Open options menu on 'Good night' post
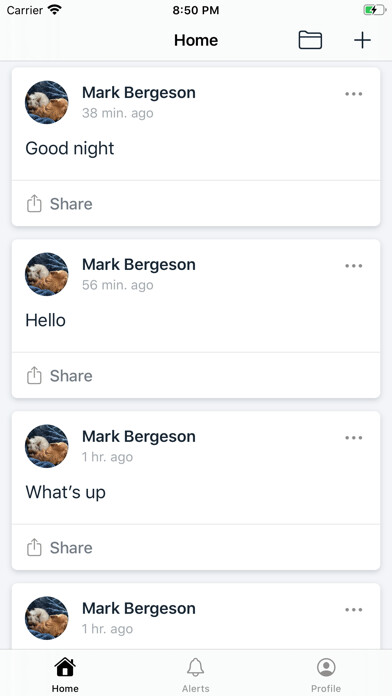The width and height of the screenshot is (392, 696). [353, 94]
